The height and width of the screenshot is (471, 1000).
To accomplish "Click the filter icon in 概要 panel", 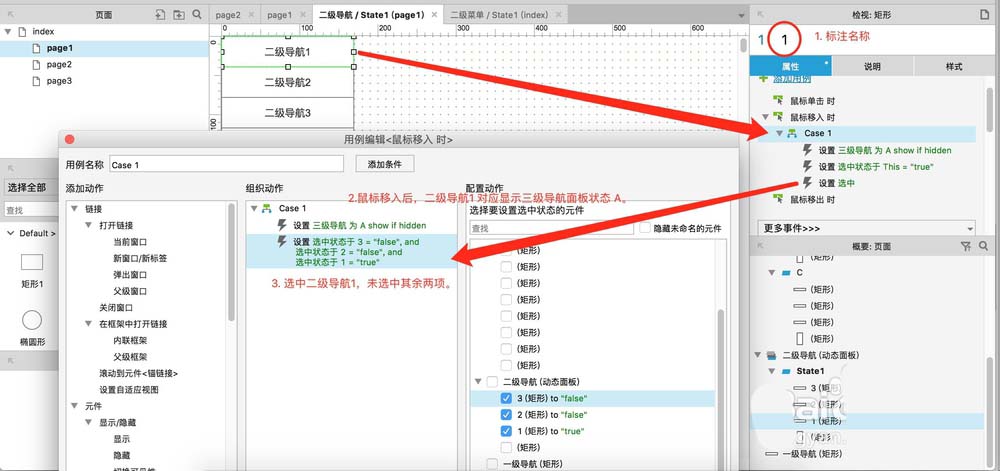I will coord(965,246).
